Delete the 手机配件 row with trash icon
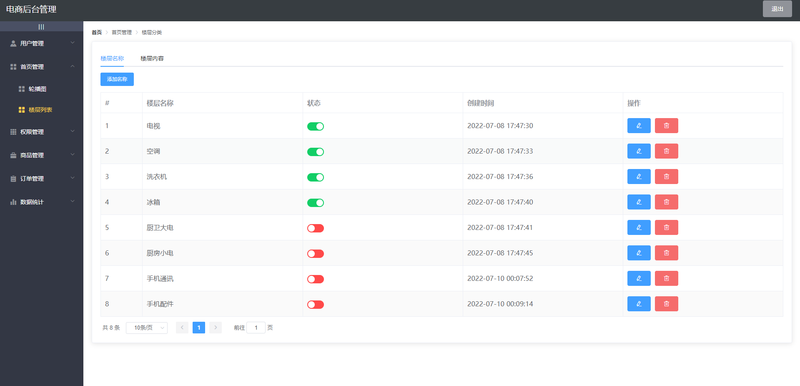This screenshot has width=800, height=386. point(666,304)
